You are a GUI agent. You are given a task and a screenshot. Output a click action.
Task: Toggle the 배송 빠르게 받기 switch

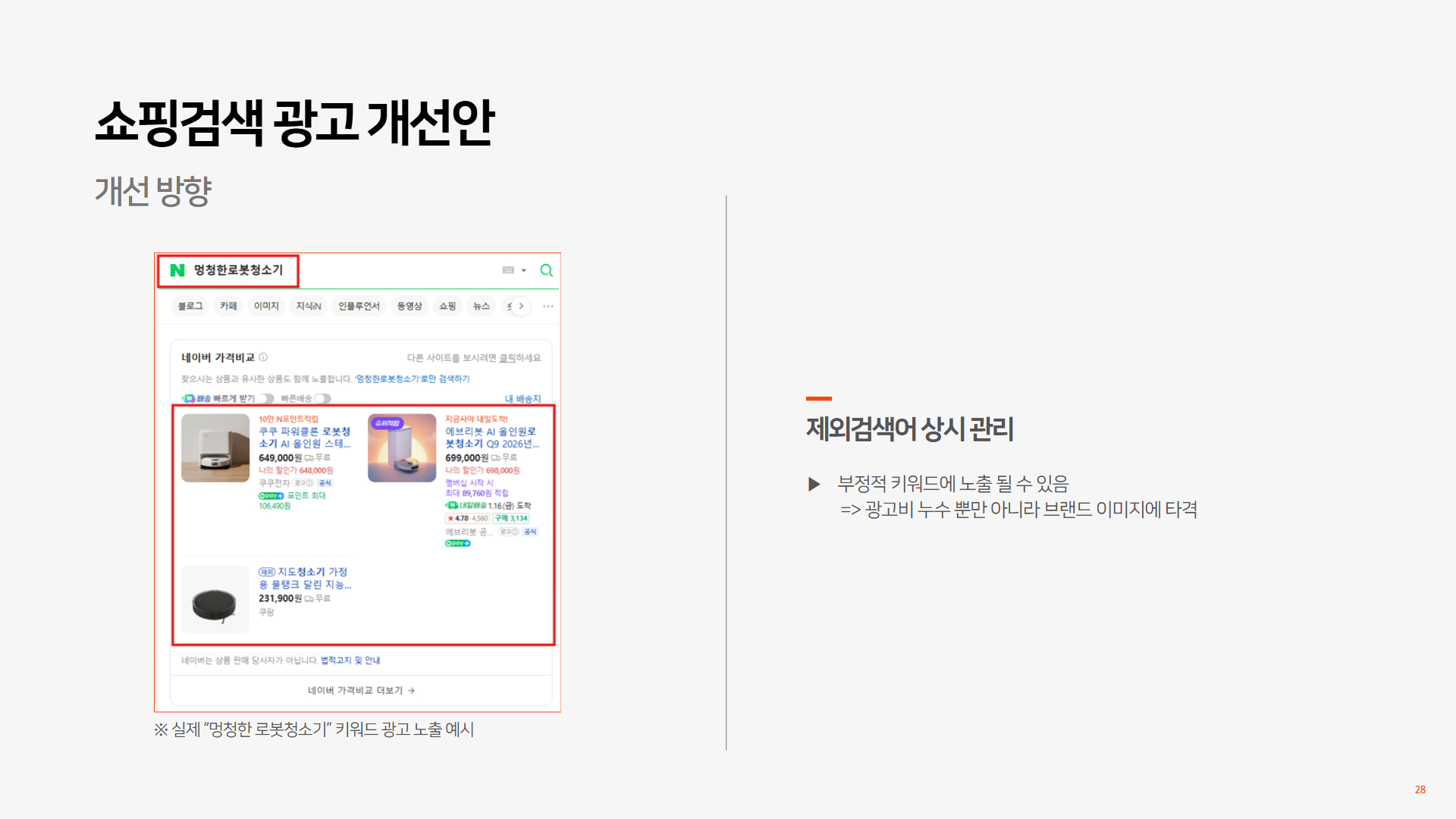(x=265, y=399)
